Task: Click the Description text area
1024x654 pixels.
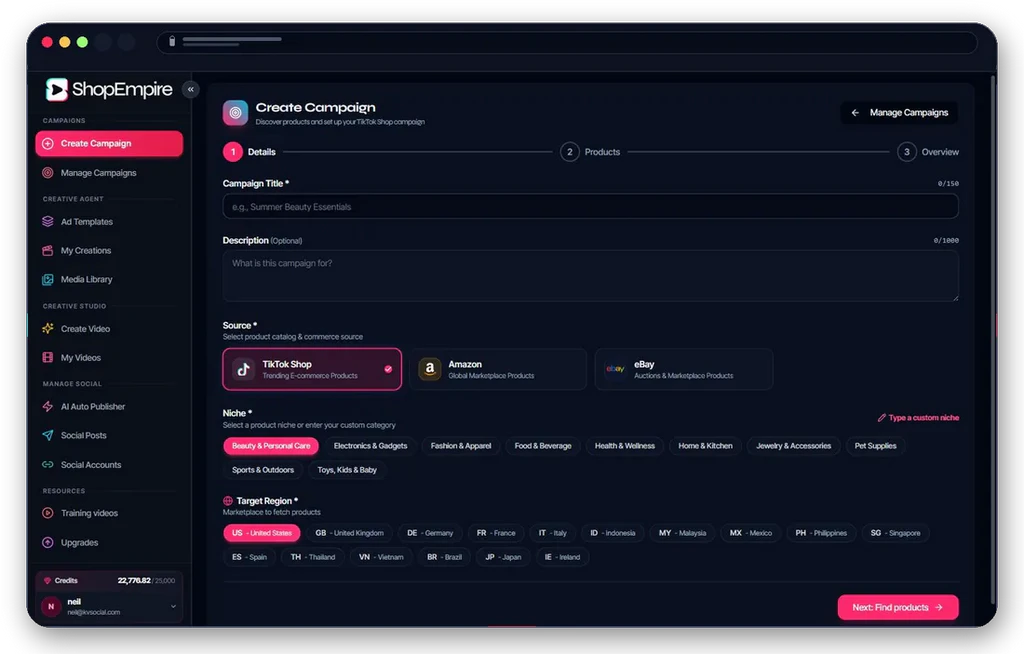Action: (590, 276)
